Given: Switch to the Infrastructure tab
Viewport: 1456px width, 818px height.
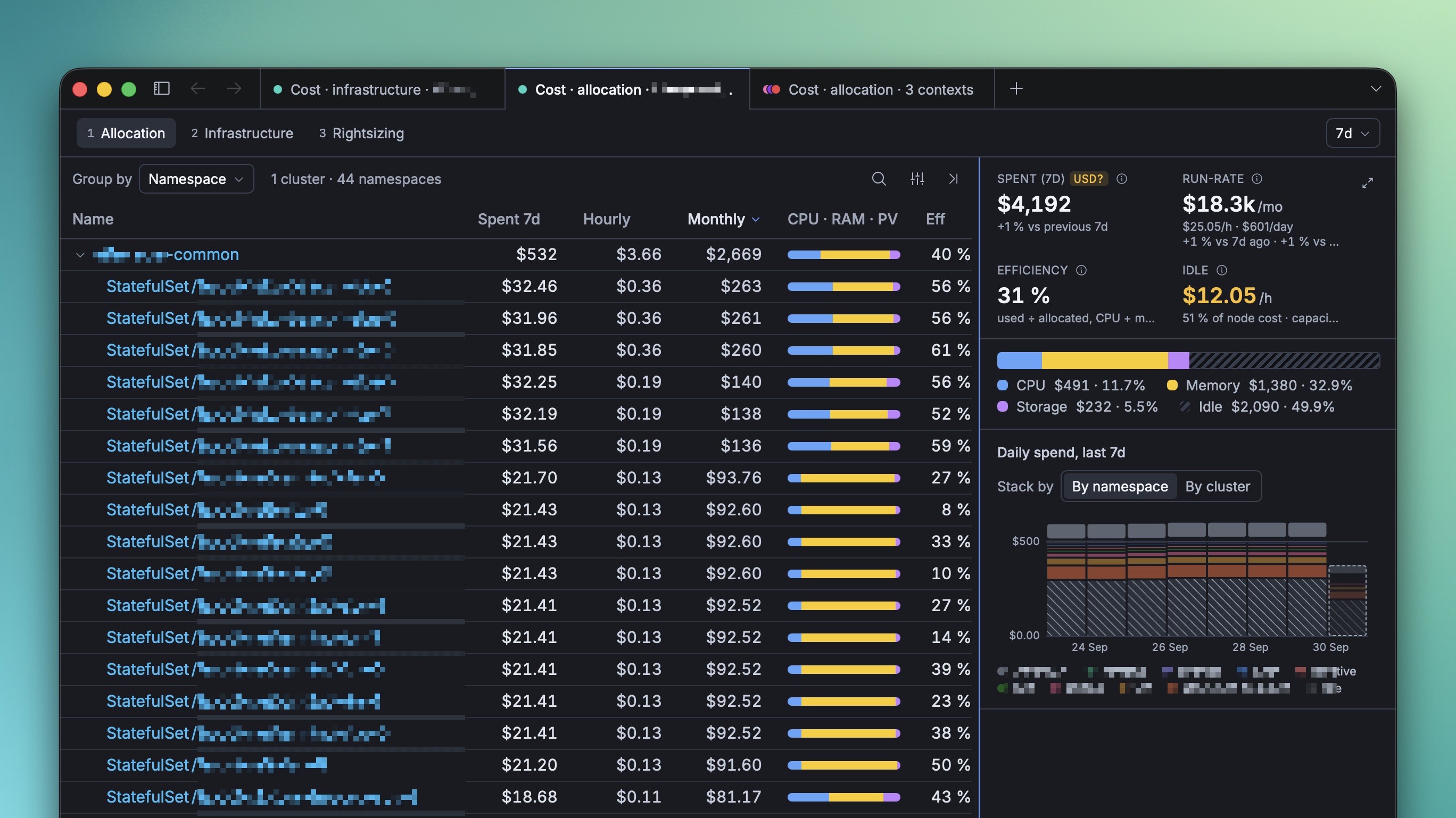Looking at the screenshot, I should [242, 133].
